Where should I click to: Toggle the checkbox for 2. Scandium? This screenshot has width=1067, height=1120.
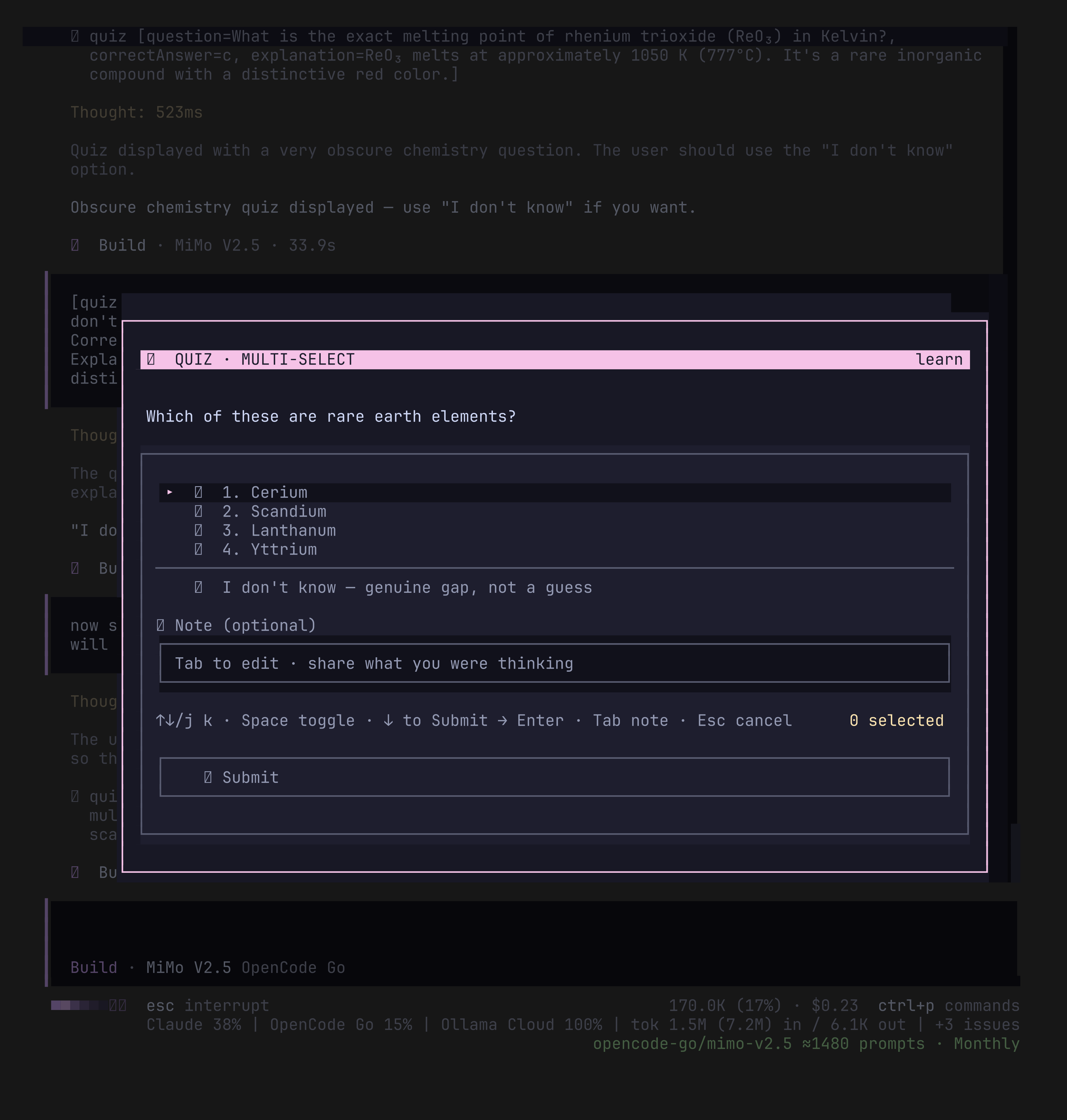click(198, 511)
